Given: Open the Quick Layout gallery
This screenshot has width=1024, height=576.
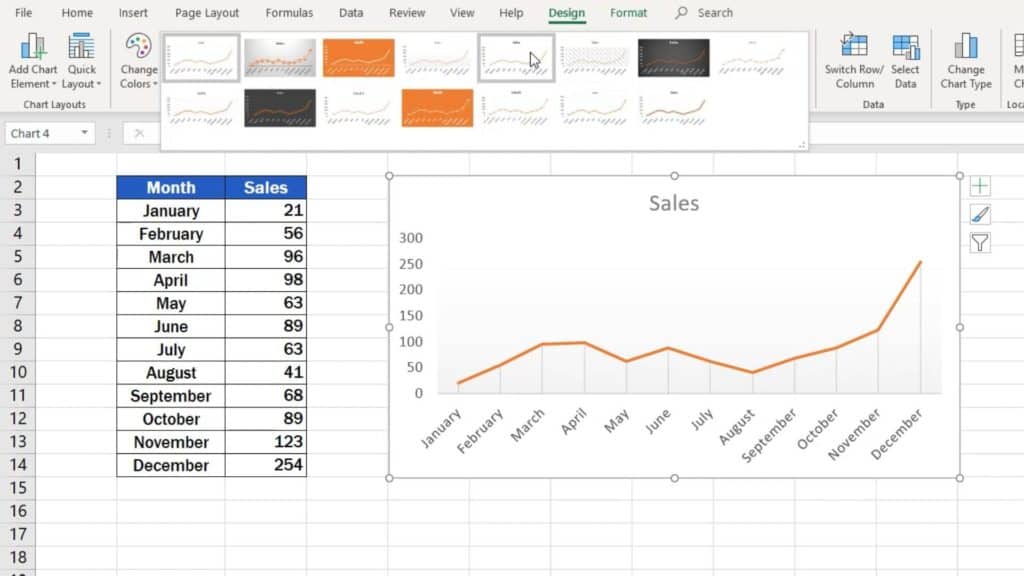Looking at the screenshot, I should [81, 61].
